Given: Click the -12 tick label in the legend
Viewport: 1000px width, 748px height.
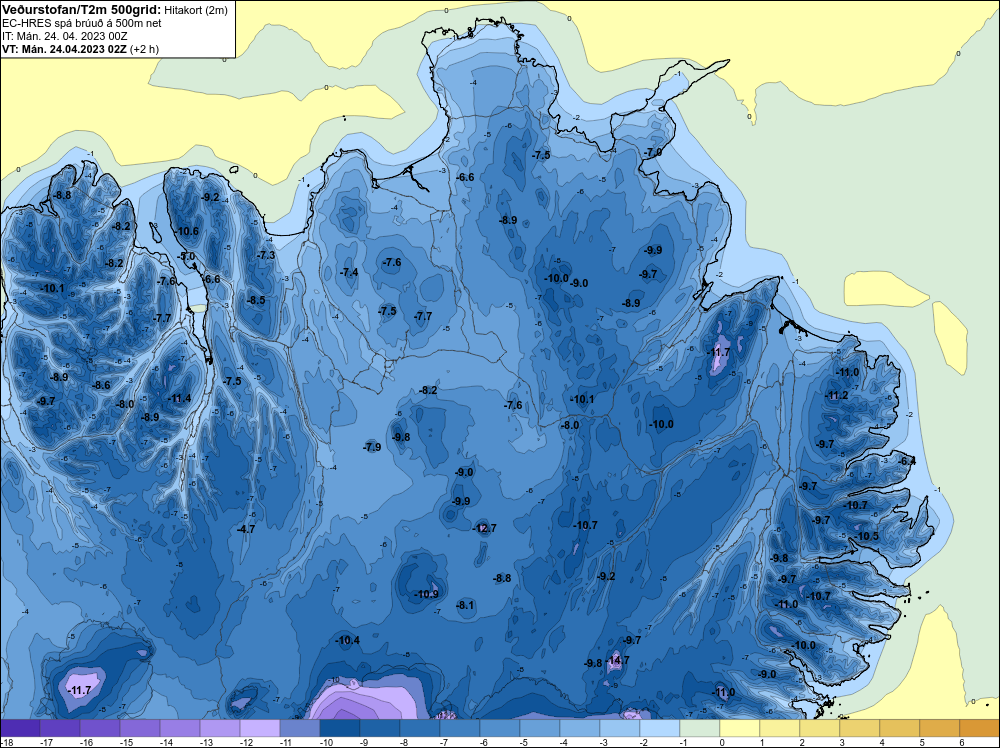Looking at the screenshot, I should click(246, 742).
